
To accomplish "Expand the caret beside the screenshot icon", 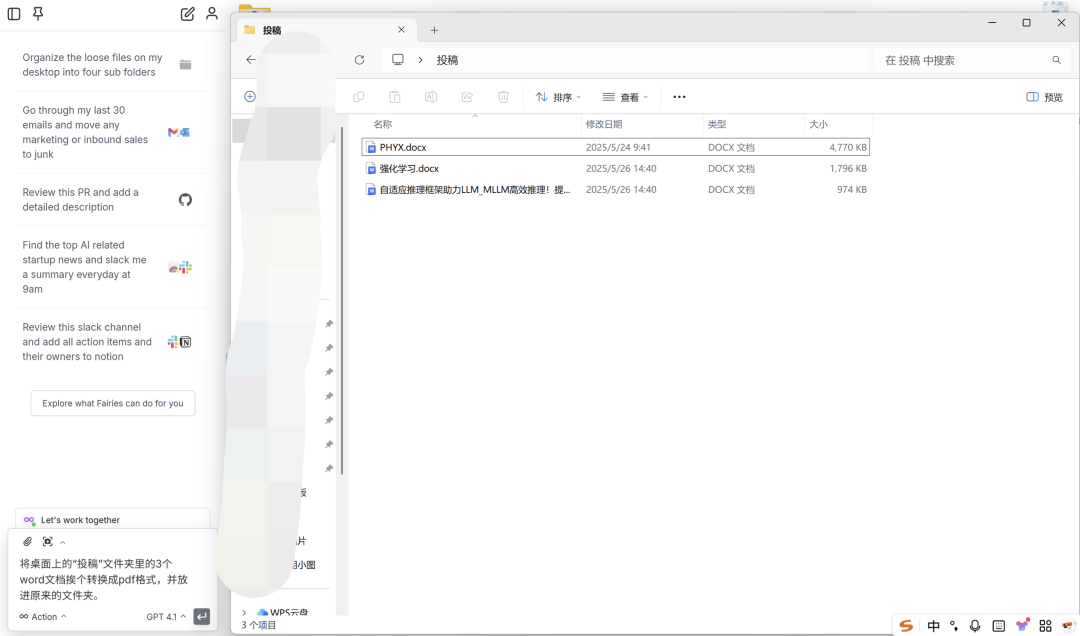I will pyautogui.click(x=63, y=542).
